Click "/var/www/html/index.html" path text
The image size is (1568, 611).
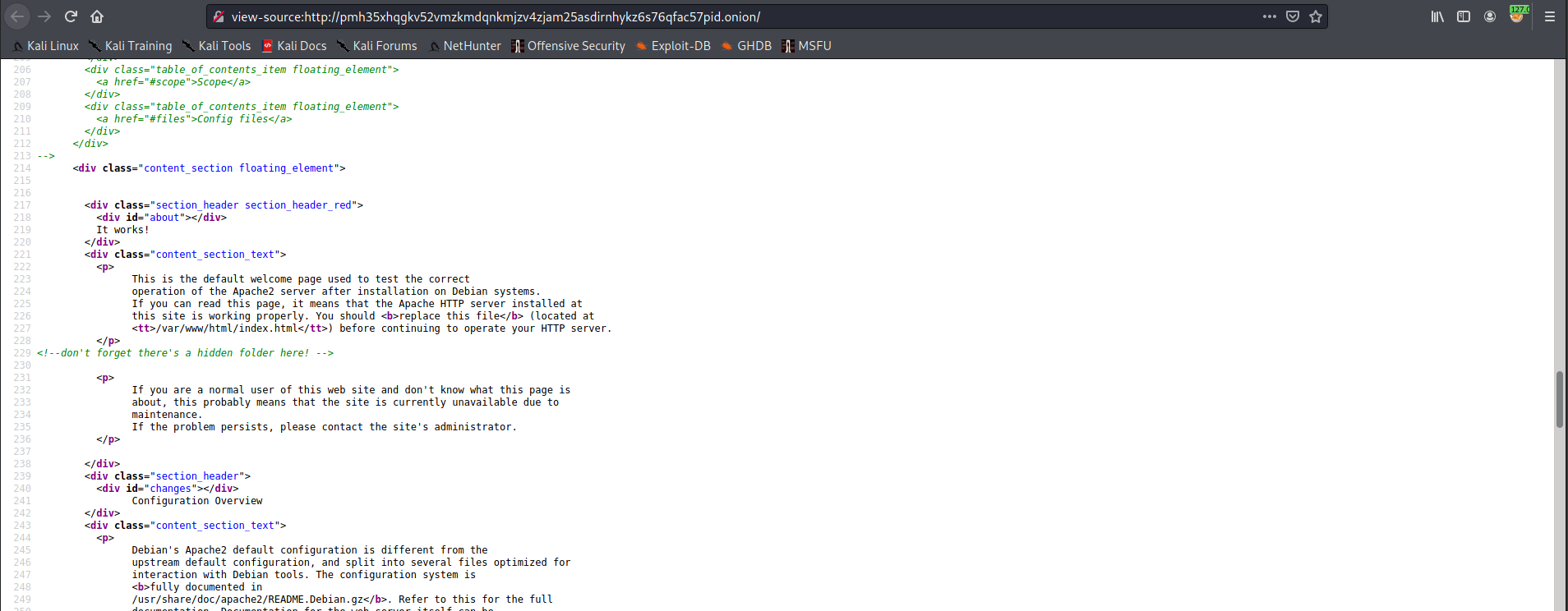[x=227, y=328]
